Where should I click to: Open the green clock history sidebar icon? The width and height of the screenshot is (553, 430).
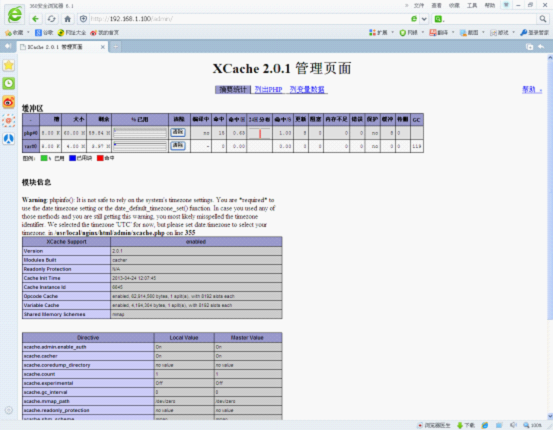pyautogui.click(x=9, y=84)
